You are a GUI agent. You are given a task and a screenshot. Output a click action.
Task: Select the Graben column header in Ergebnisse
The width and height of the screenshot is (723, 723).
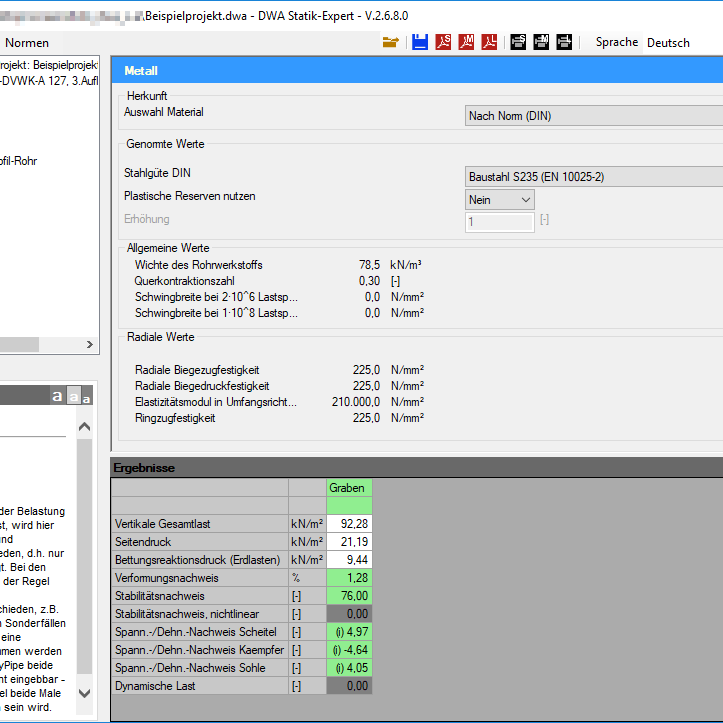[349, 488]
